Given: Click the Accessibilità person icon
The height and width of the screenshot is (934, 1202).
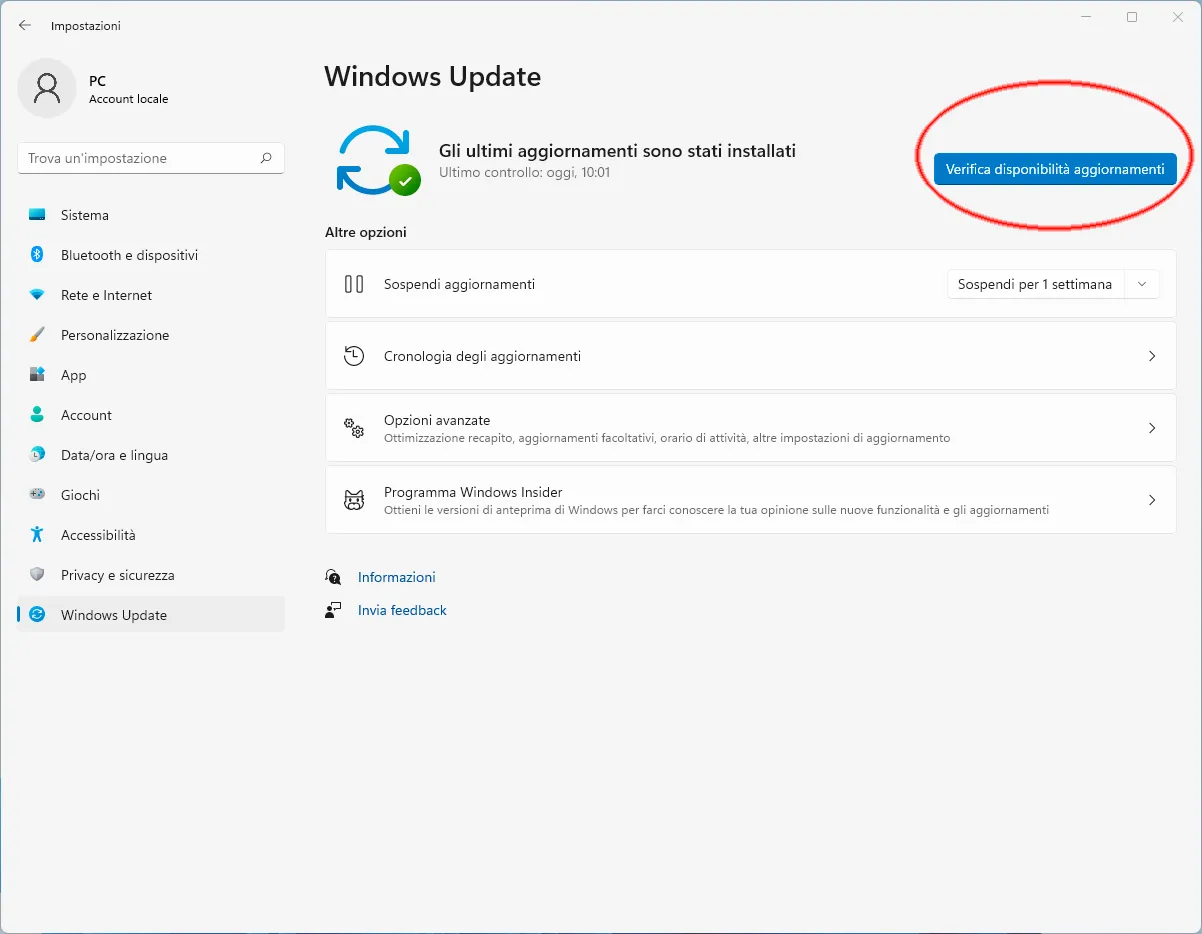Looking at the screenshot, I should (39, 534).
